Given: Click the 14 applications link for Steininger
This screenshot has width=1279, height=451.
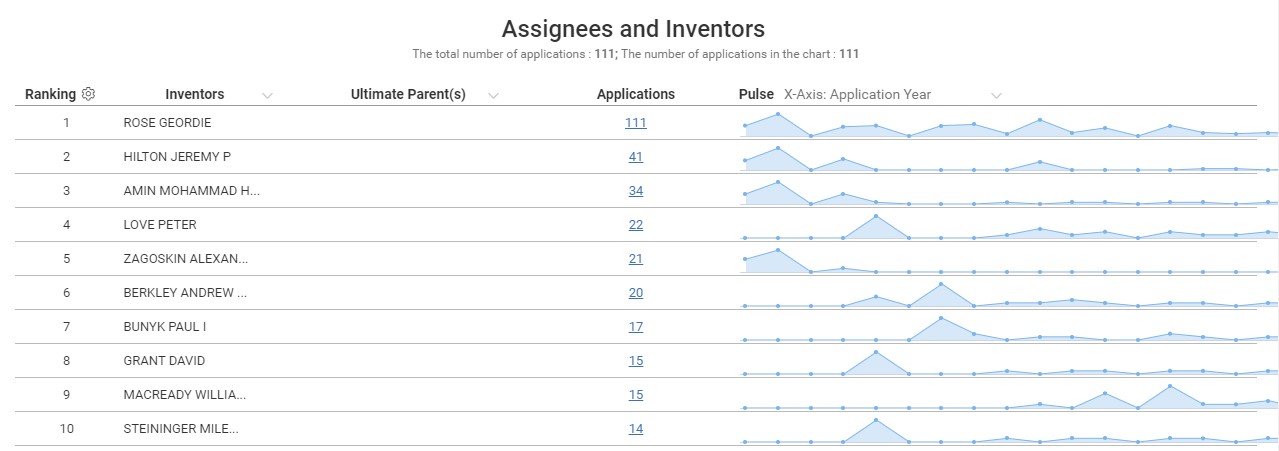Looking at the screenshot, I should coord(636,429).
